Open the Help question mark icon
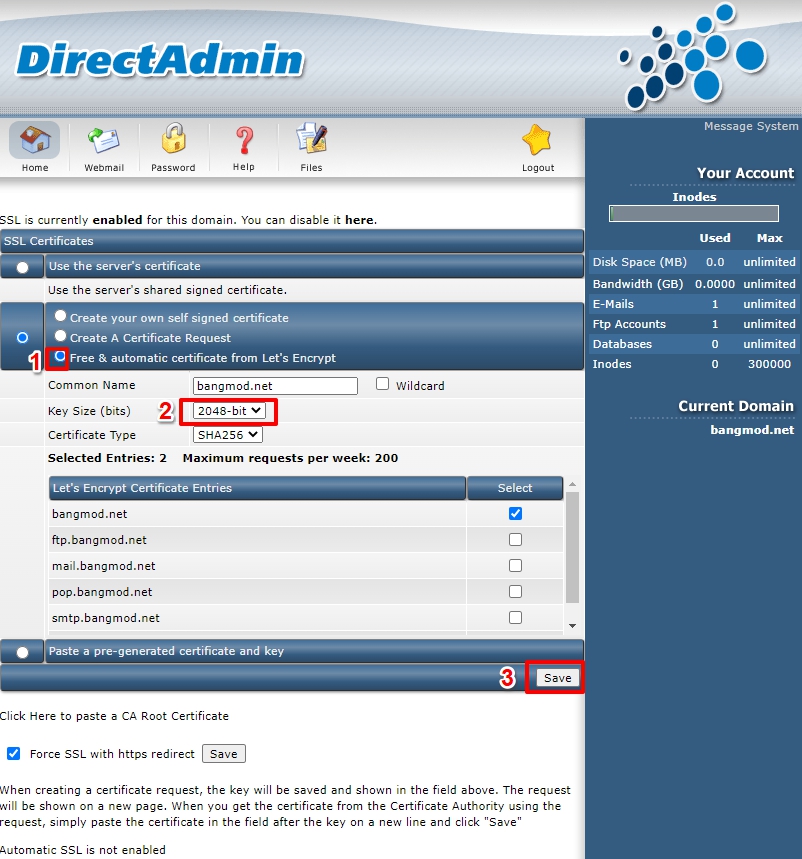The width and height of the screenshot is (802, 859). click(244, 140)
